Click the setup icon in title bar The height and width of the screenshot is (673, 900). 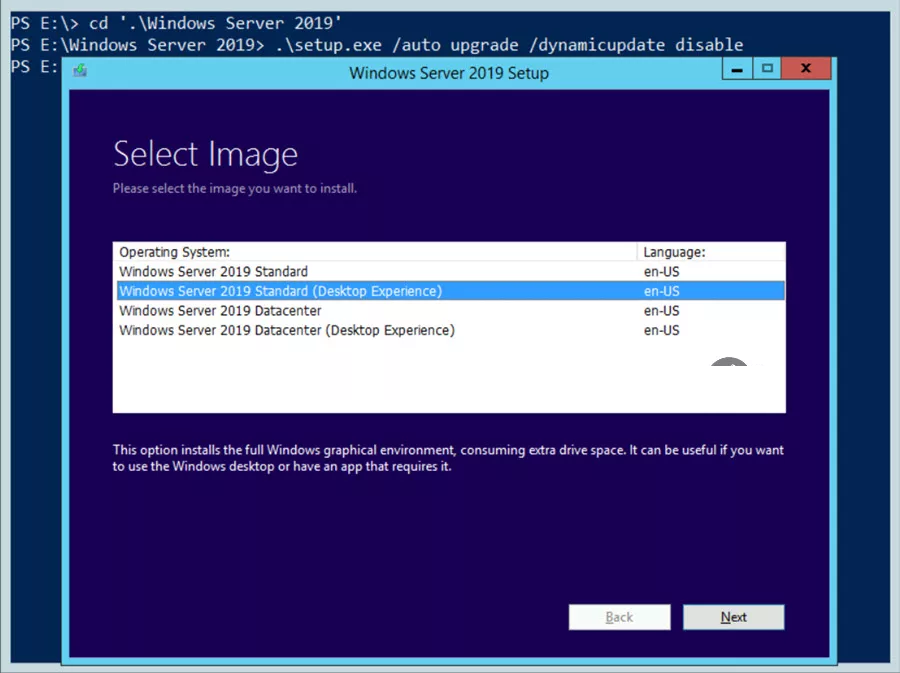(x=80, y=71)
